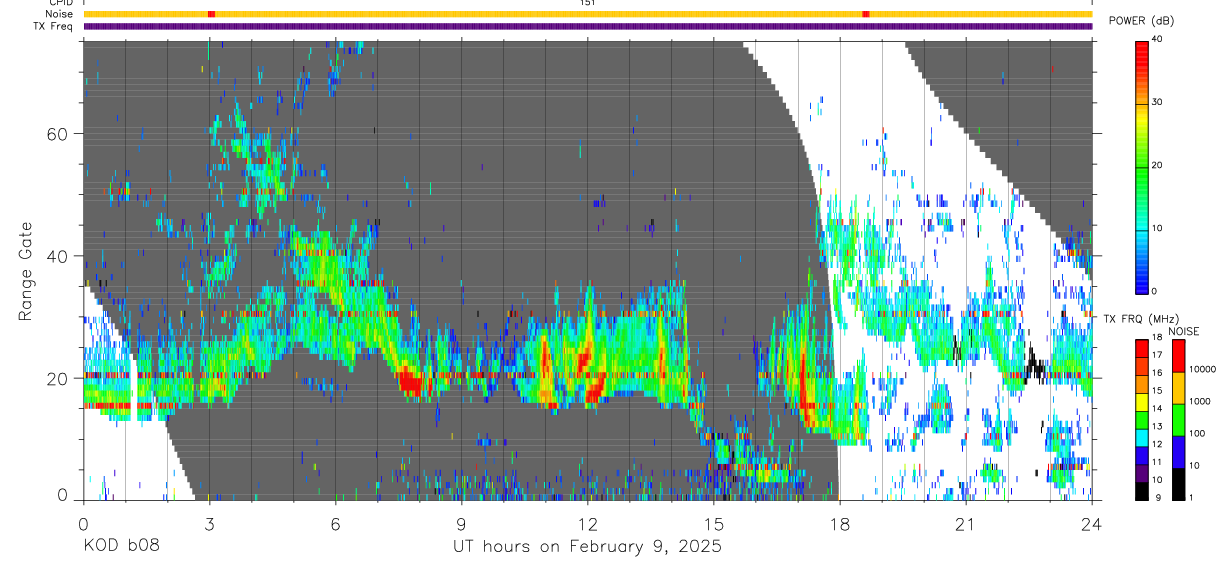The width and height of the screenshot is (1228, 567).
Task: Click the TX FRQ (MHz) colorbar
Action: tap(1142, 420)
